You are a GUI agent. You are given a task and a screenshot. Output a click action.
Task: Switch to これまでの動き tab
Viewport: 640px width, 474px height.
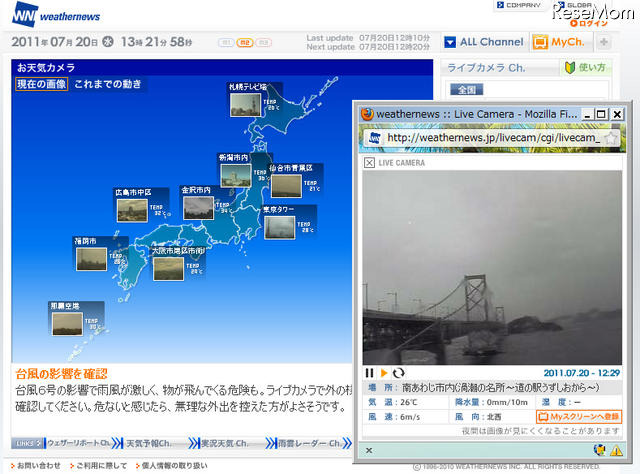point(108,84)
